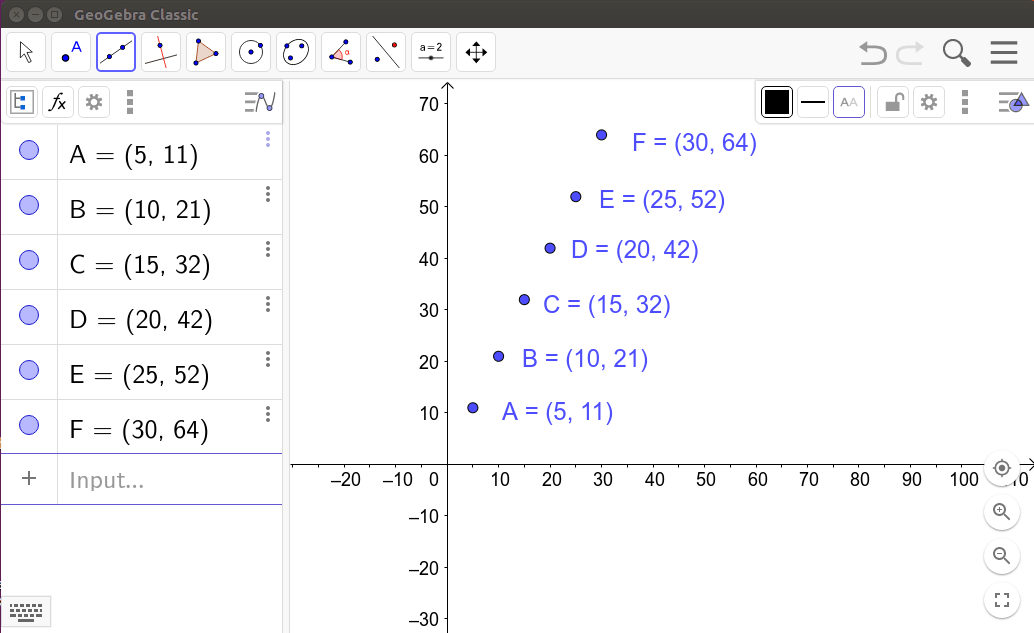Pick the Circle with Center tool
Screen dimensions: 1034x633
click(x=251, y=52)
